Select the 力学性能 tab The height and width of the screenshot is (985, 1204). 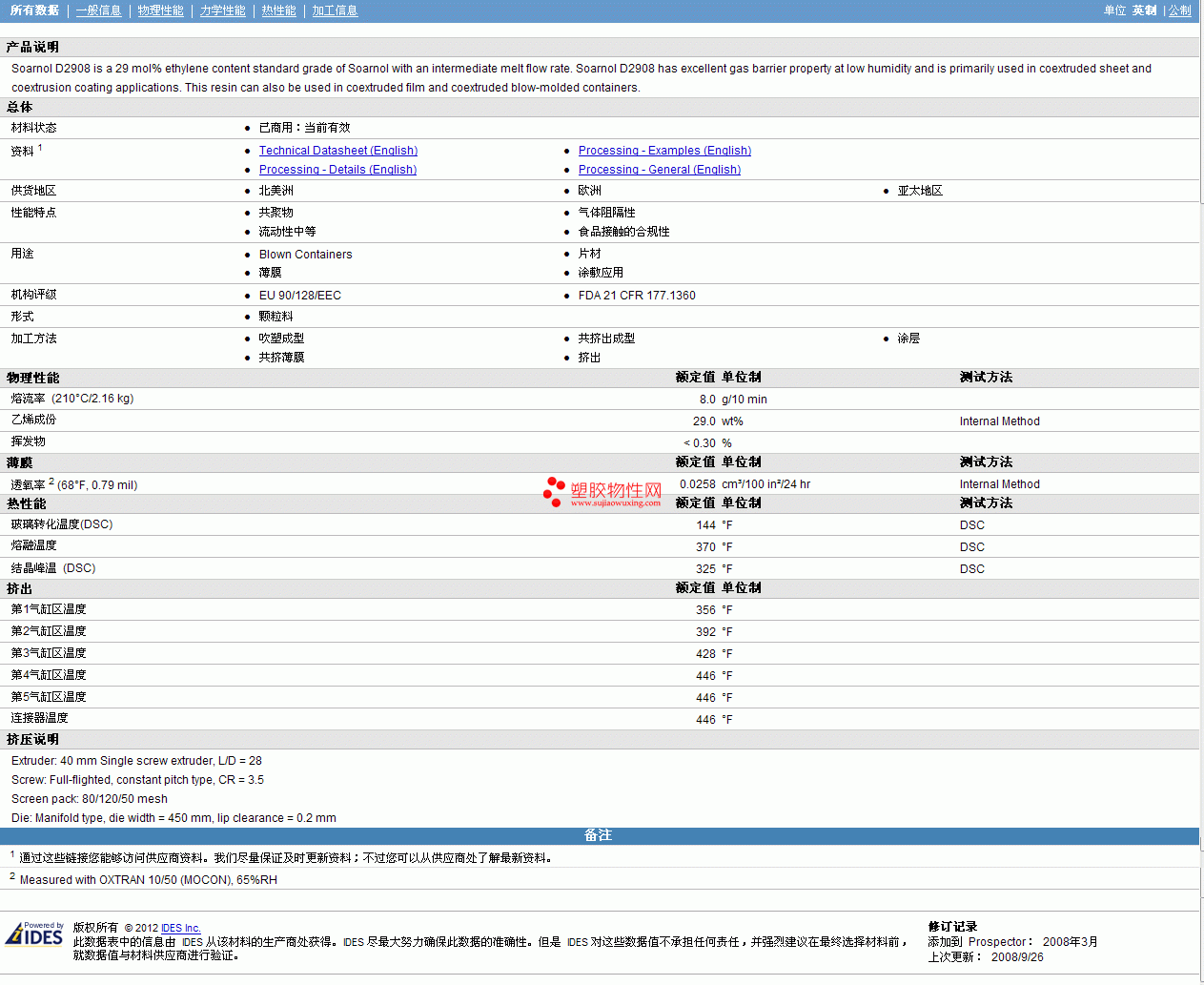tap(222, 10)
